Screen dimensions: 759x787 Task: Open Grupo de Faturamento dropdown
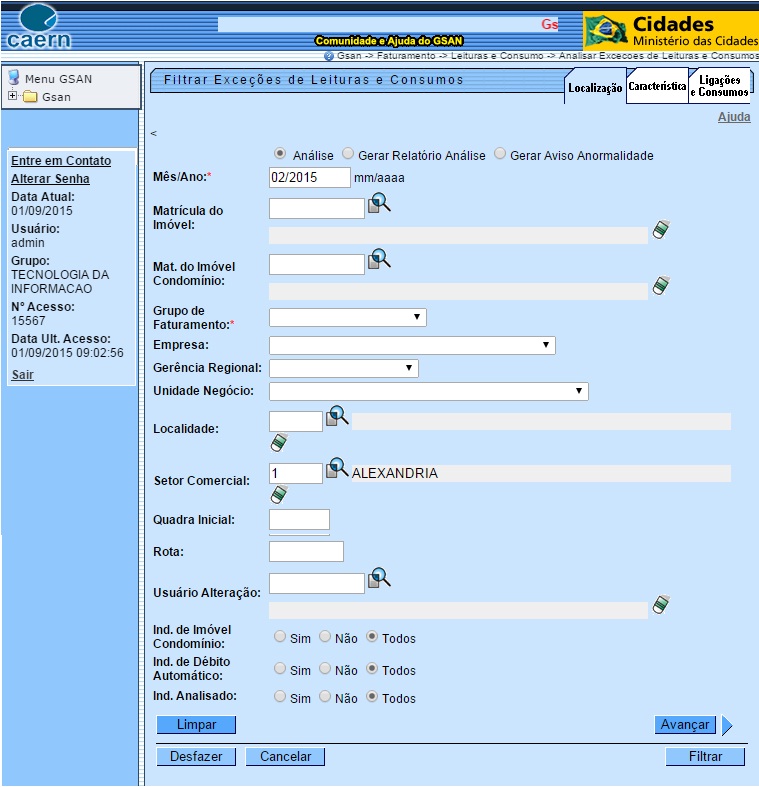[x=348, y=317]
